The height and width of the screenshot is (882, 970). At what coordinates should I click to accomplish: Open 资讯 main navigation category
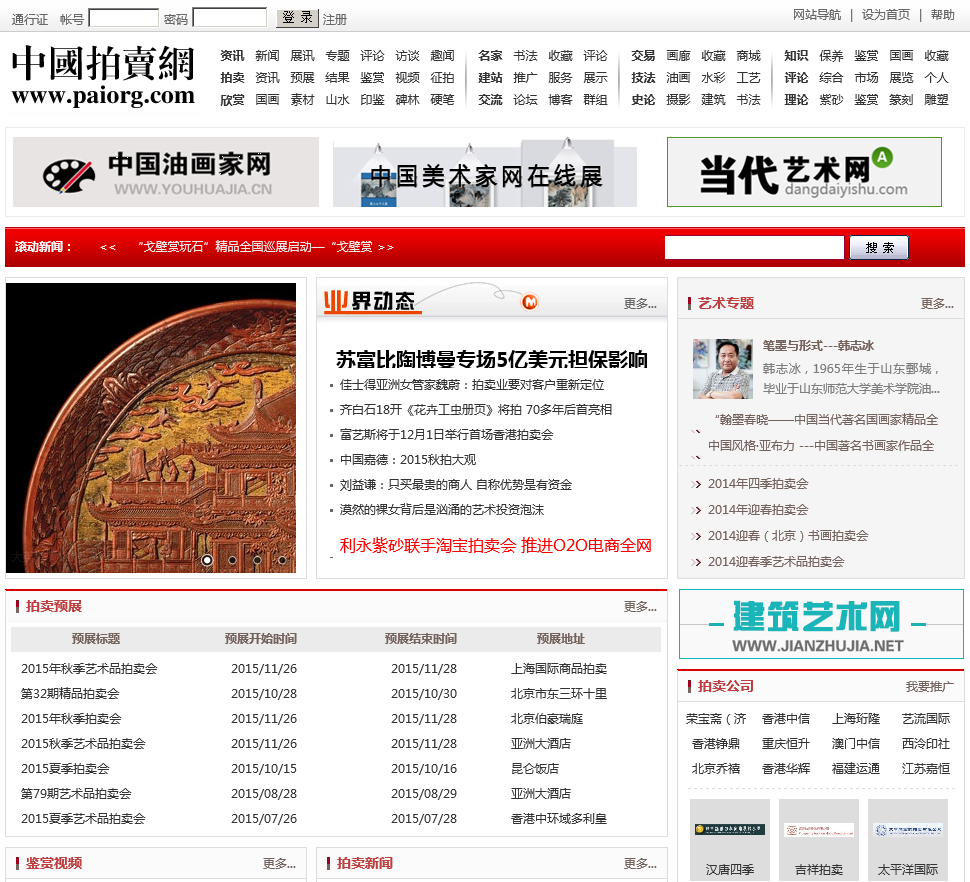click(232, 56)
